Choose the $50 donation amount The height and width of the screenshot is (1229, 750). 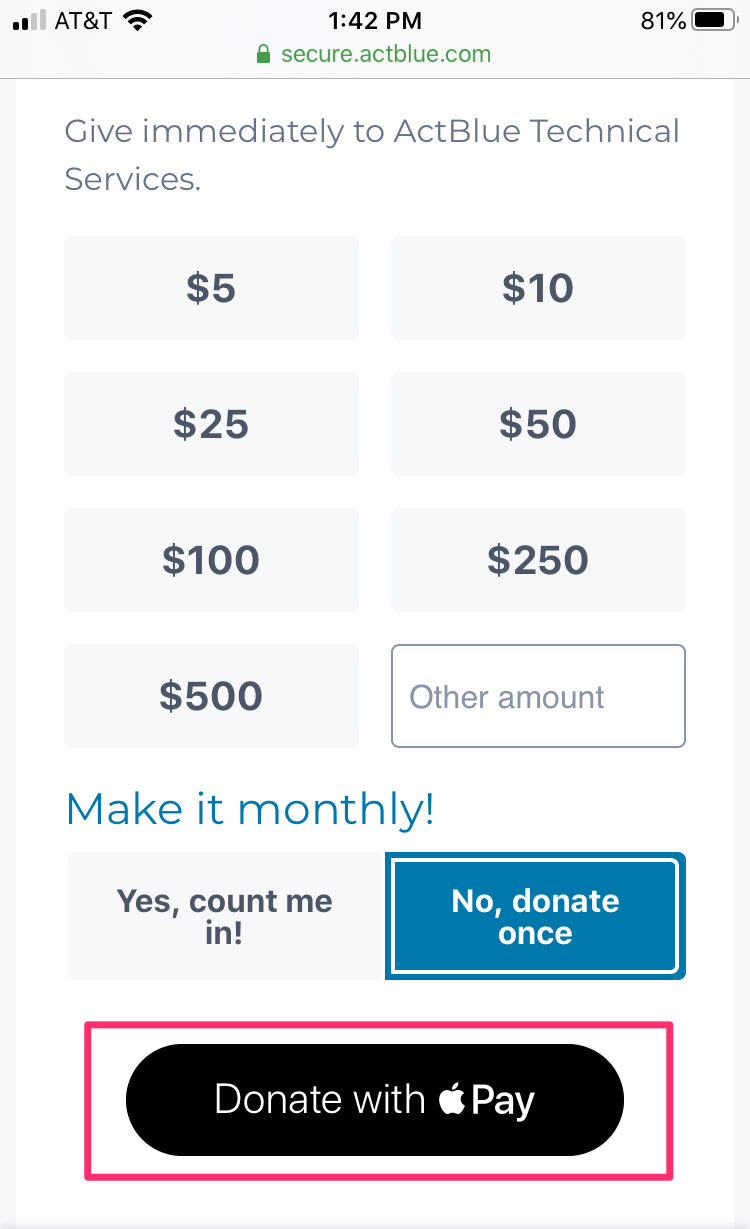point(538,424)
